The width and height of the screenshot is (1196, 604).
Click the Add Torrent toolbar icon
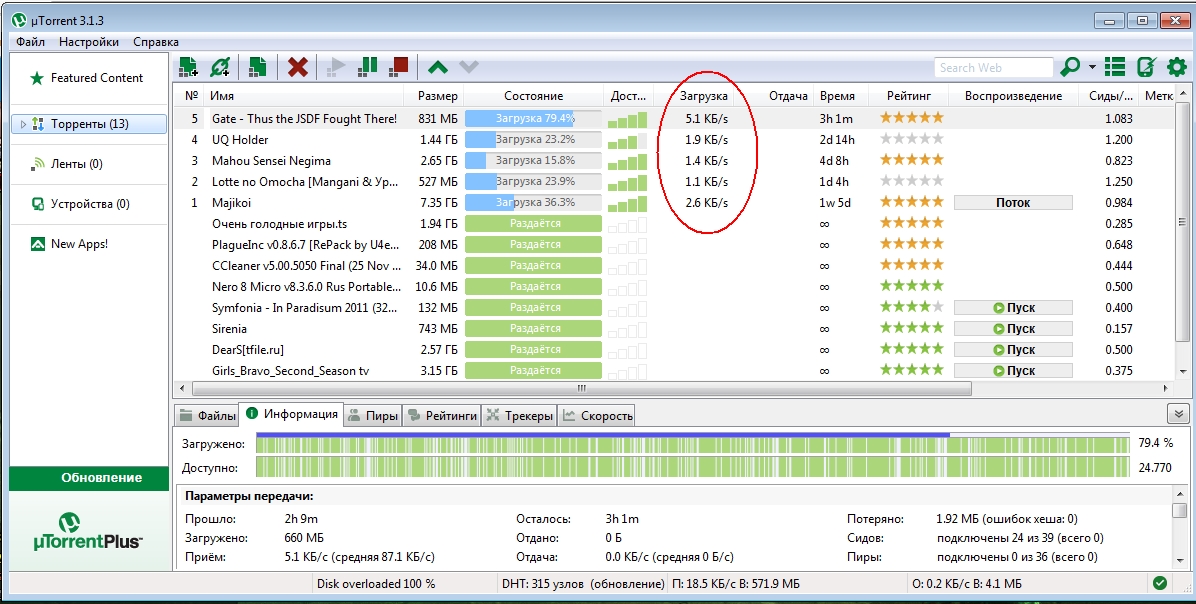(188, 67)
